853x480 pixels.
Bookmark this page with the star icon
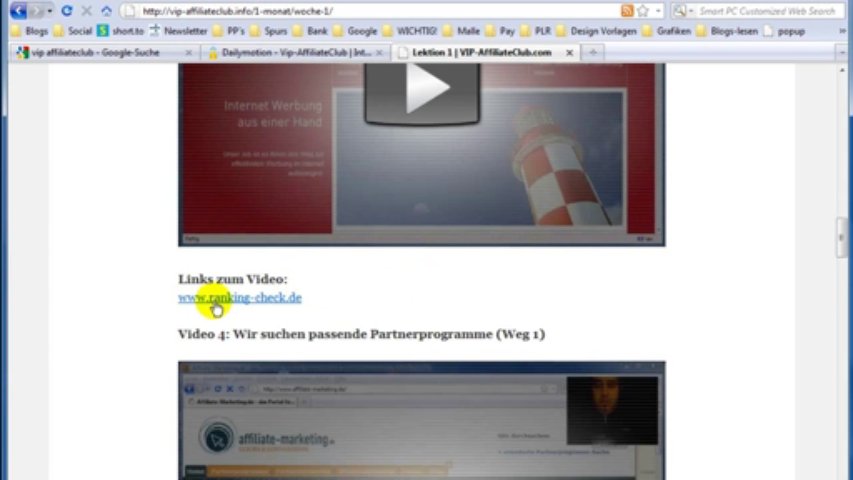click(642, 11)
